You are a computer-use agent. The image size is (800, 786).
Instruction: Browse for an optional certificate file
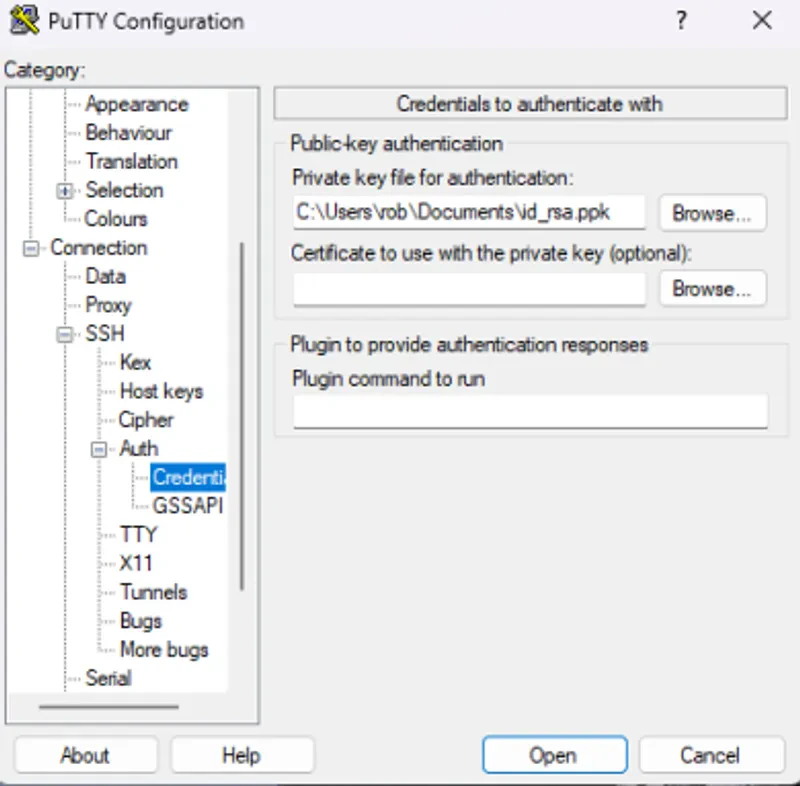pos(712,289)
